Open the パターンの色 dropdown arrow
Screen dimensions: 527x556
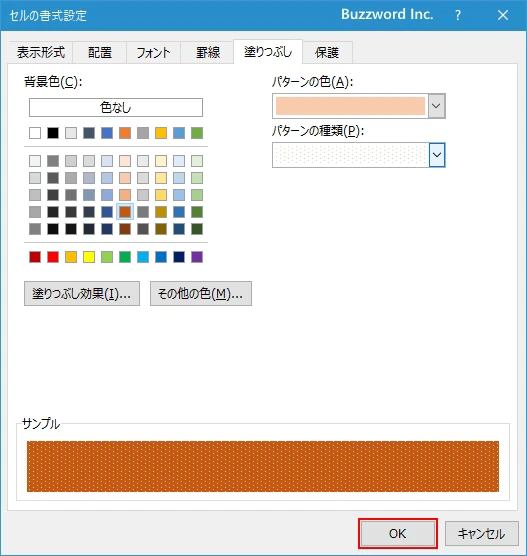[x=437, y=106]
